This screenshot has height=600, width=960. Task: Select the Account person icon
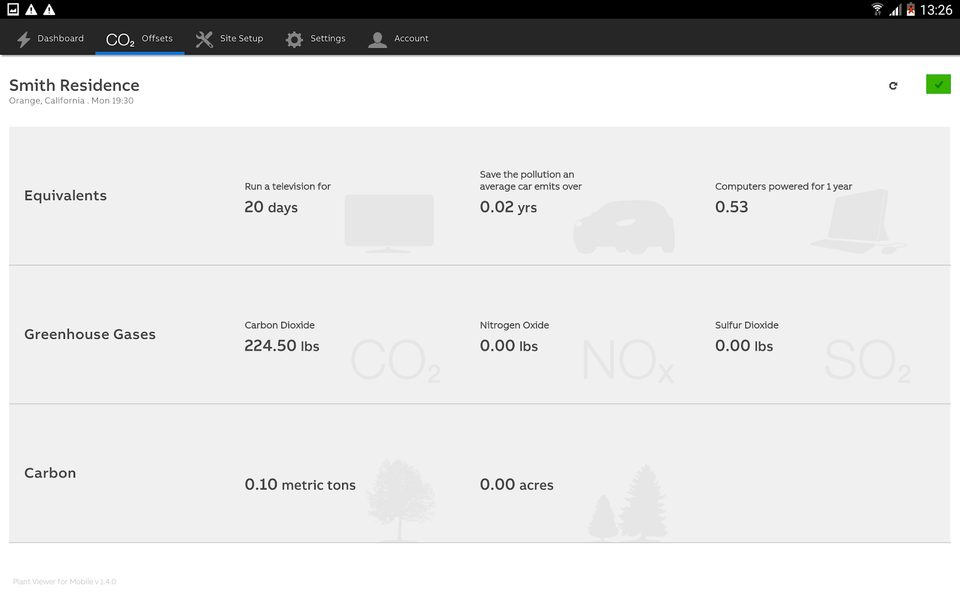tap(377, 39)
